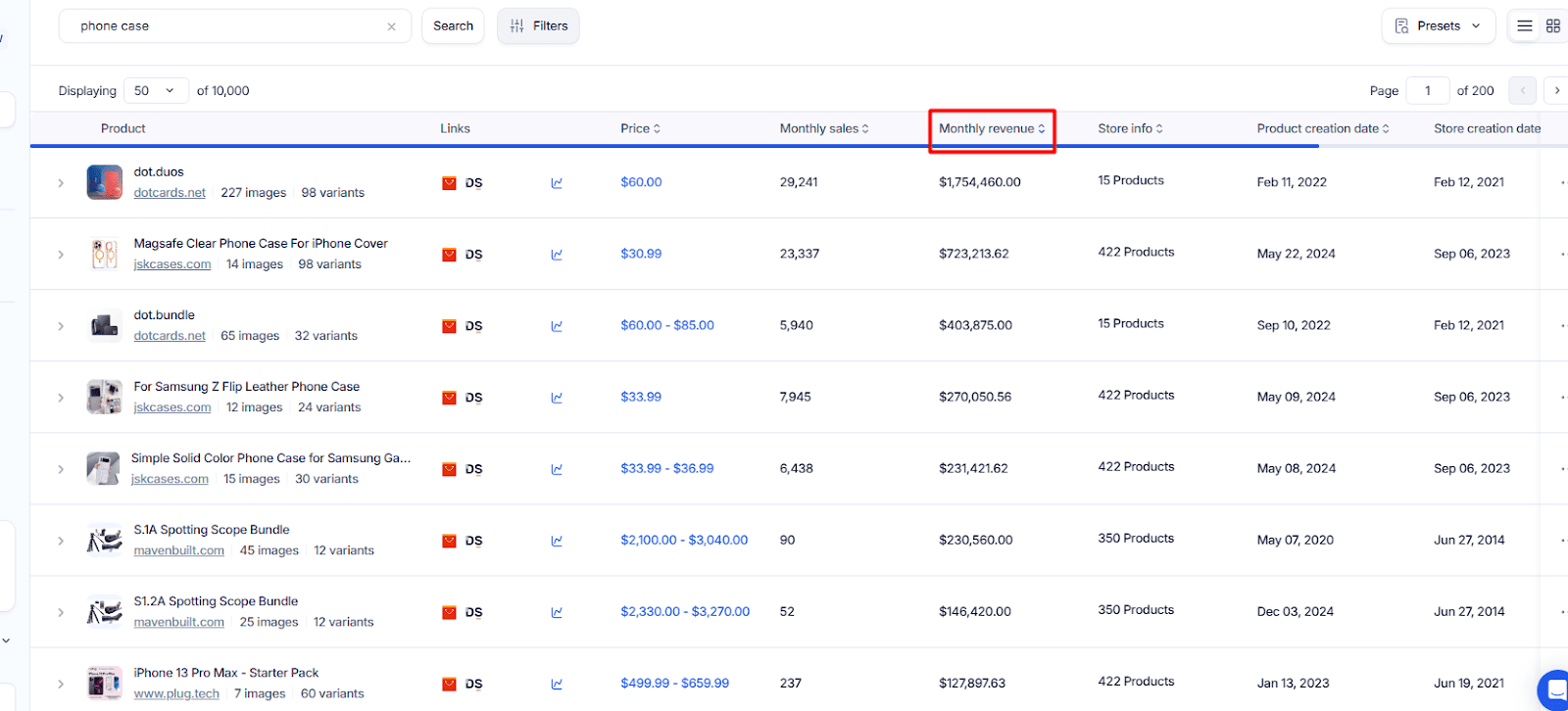Switch to grid view layout
1568x711 pixels.
pos(1553,26)
